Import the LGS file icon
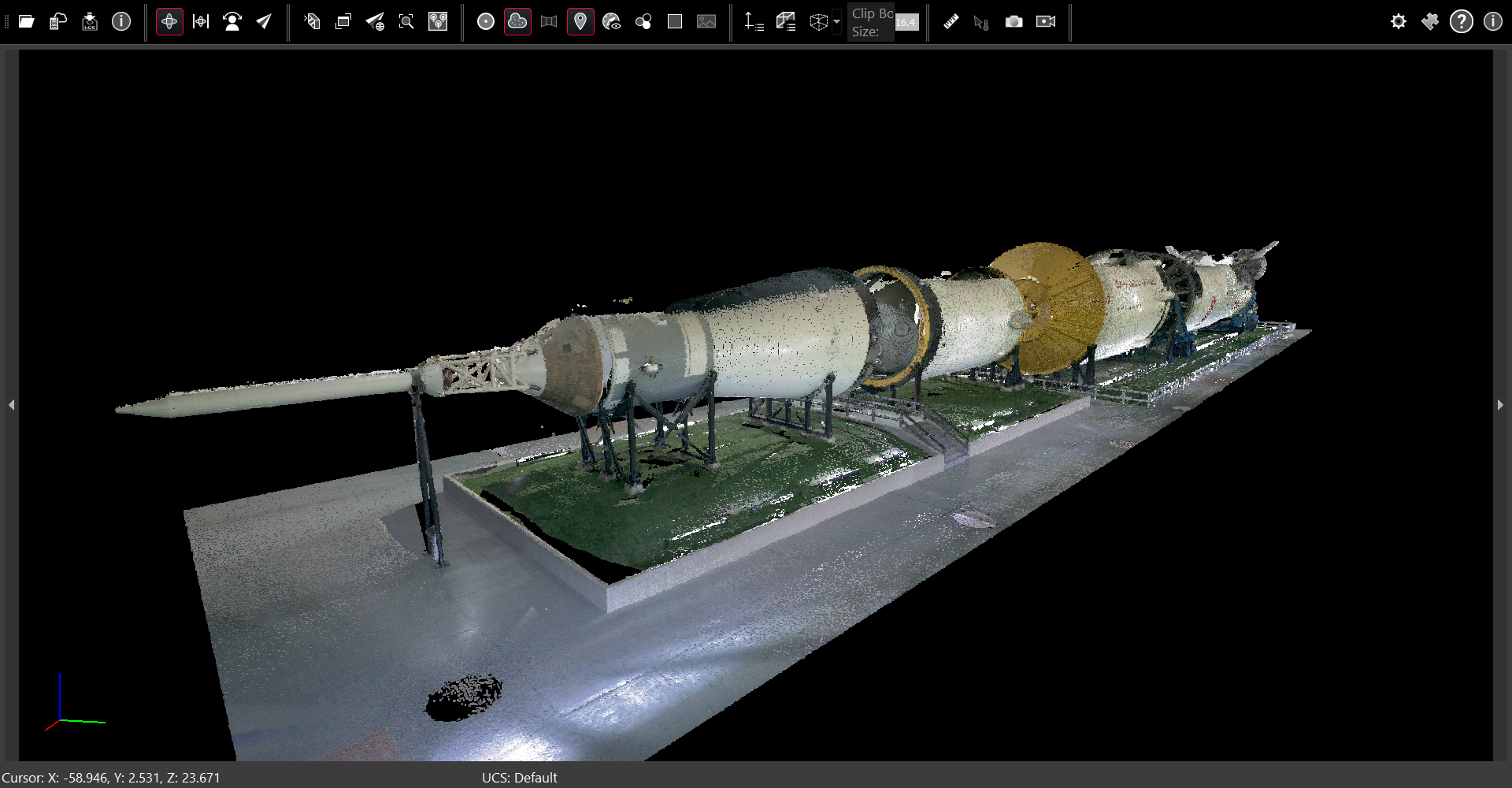The width and height of the screenshot is (1512, 788). pos(90,21)
